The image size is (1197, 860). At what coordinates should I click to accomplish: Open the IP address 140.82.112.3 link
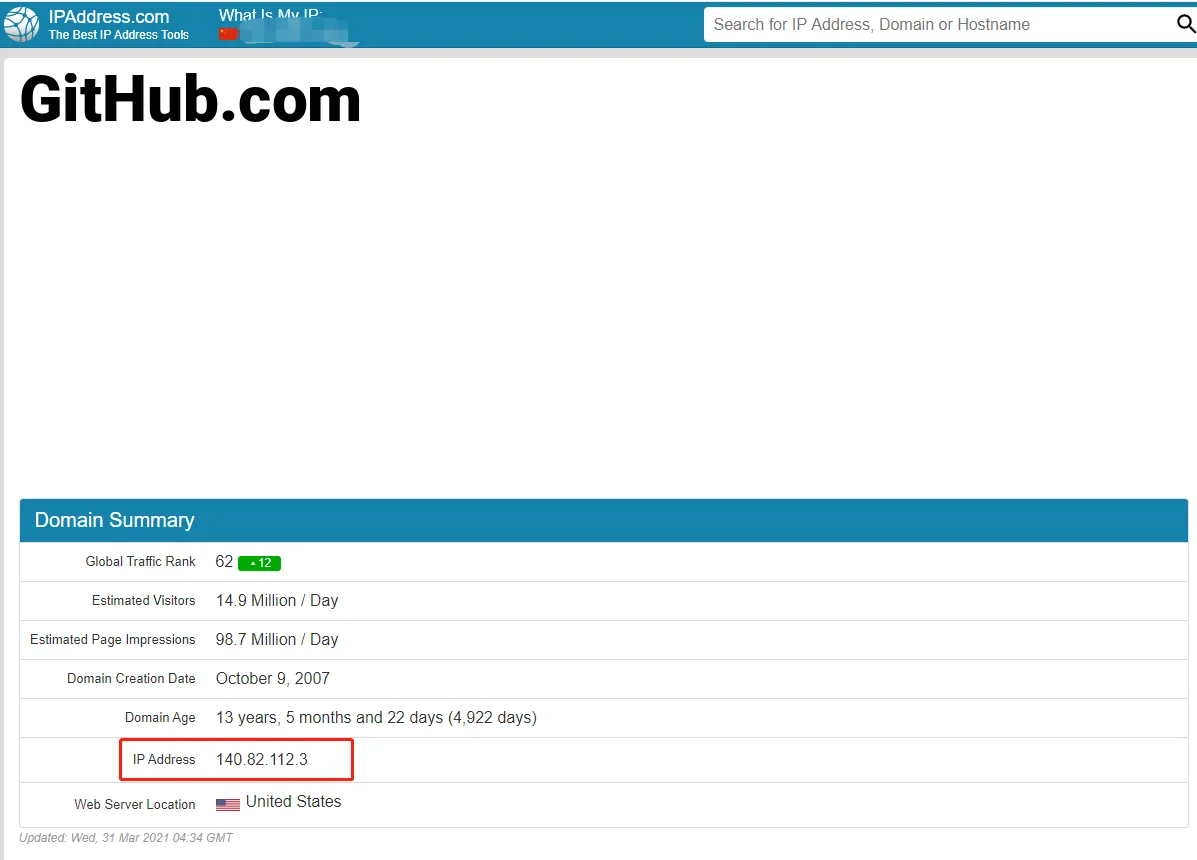coord(260,758)
